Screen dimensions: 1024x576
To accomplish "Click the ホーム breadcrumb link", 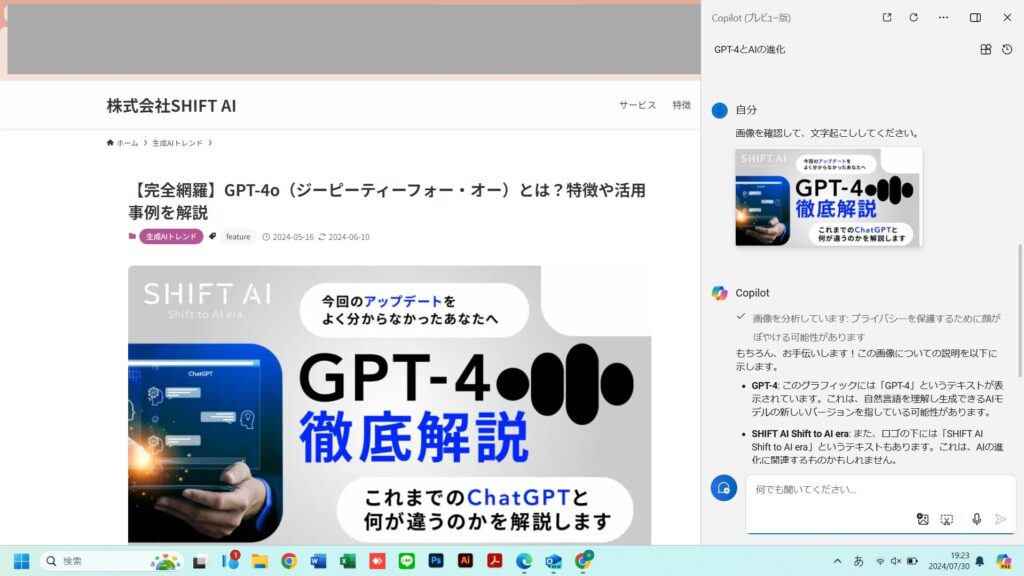I will click(123, 143).
